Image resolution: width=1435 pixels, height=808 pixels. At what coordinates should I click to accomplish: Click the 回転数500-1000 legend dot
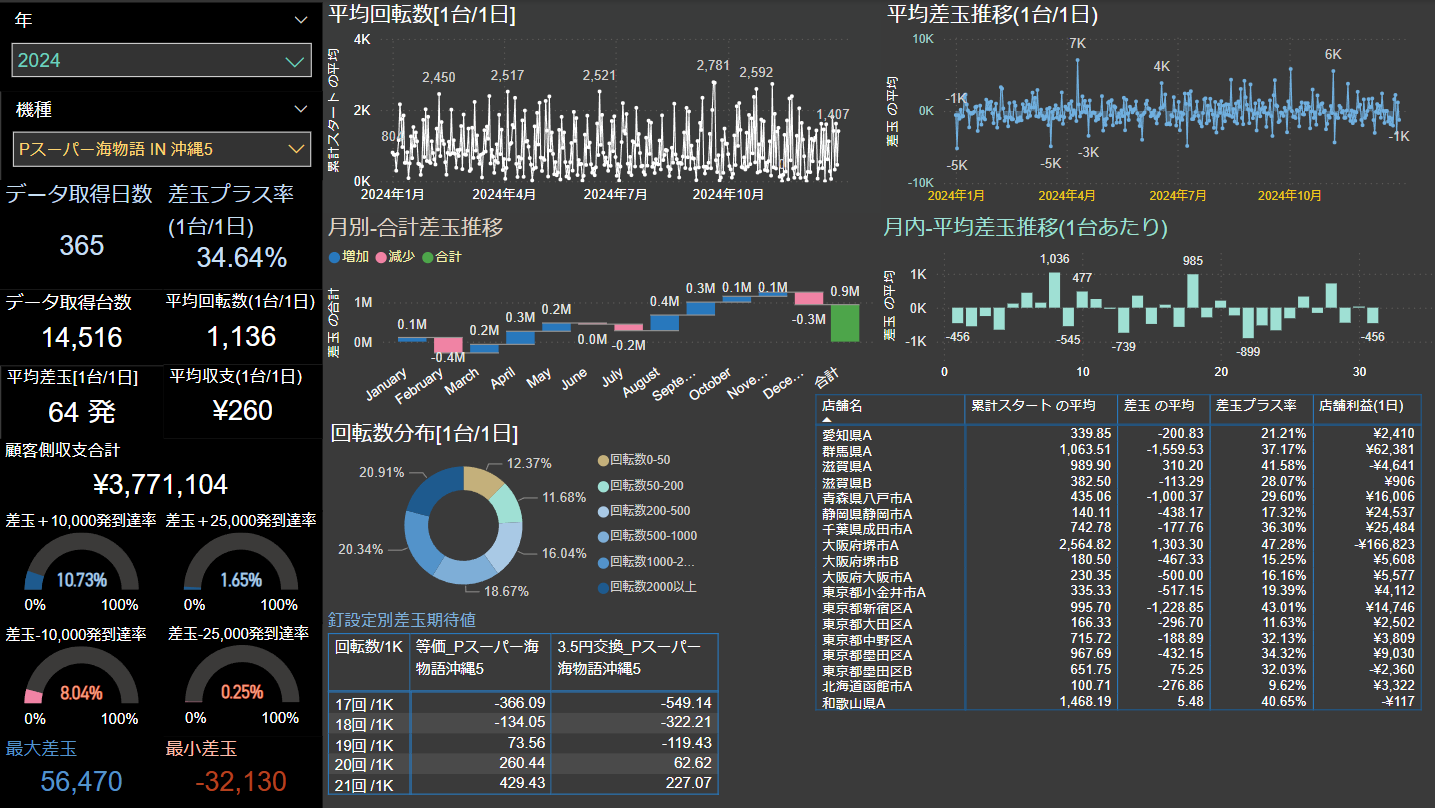(602, 536)
